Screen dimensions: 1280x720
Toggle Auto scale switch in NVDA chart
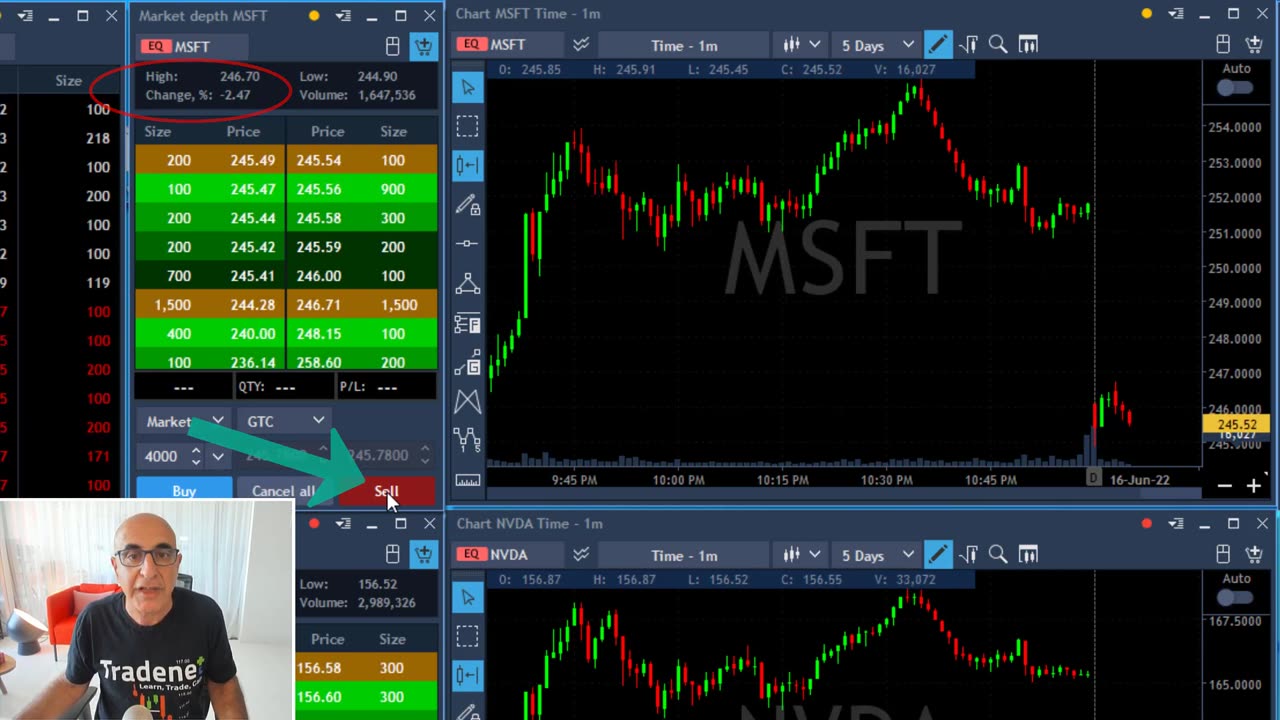coord(1236,597)
